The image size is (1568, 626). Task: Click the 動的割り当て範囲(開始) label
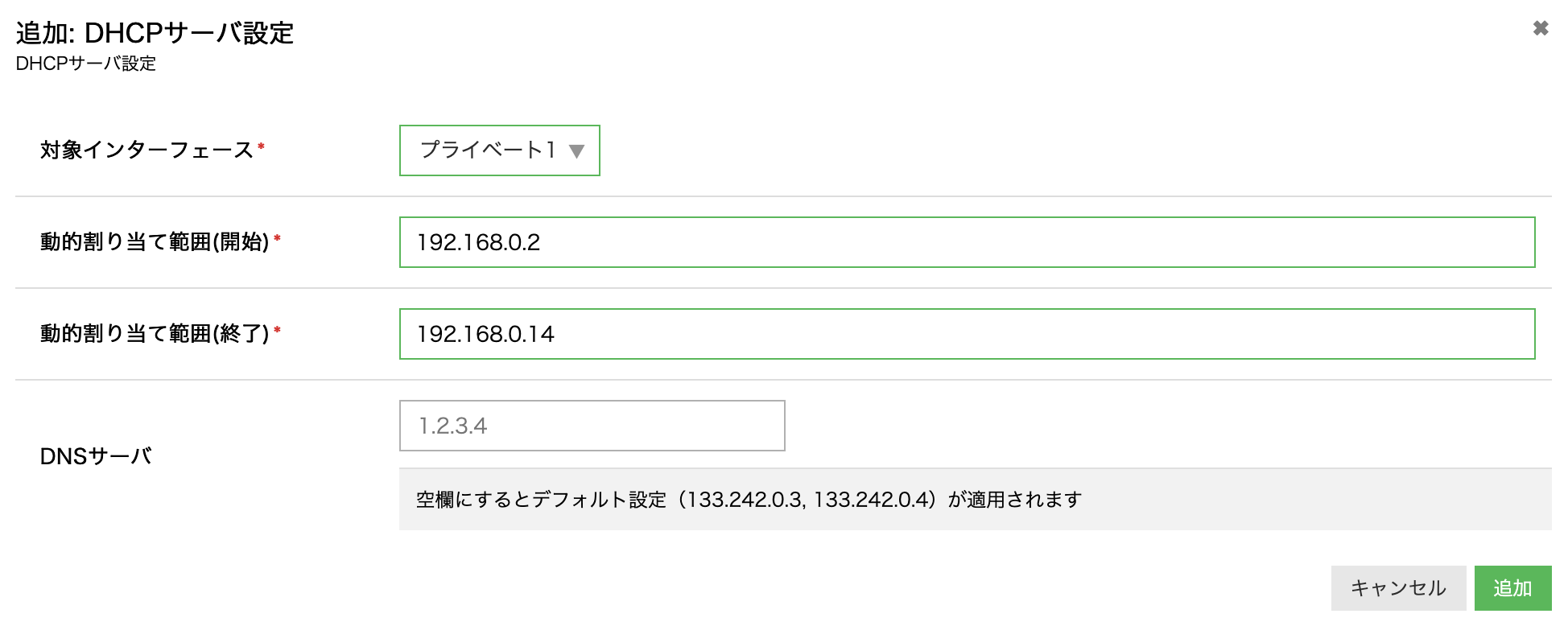155,242
